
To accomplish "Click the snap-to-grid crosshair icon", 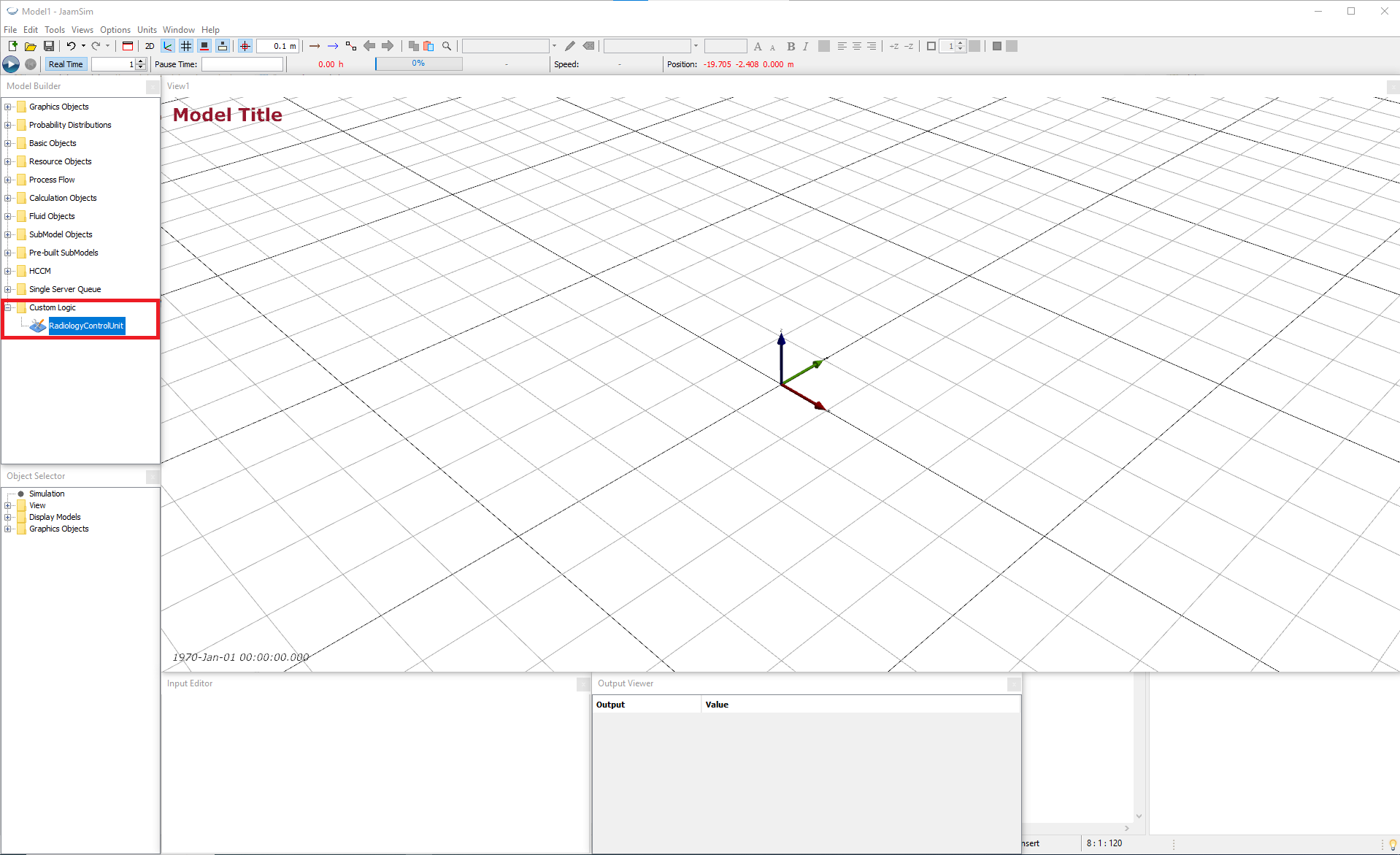I will tap(245, 46).
